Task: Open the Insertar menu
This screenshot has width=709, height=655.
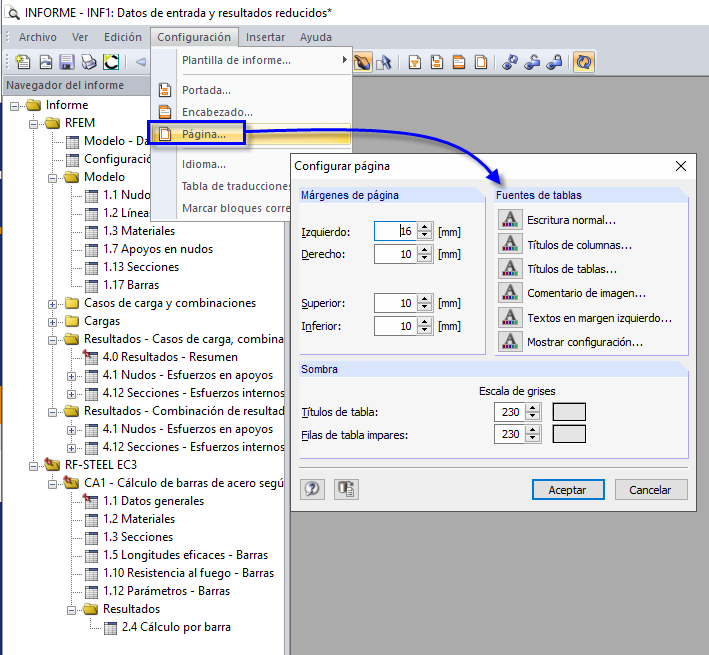Action: (265, 37)
